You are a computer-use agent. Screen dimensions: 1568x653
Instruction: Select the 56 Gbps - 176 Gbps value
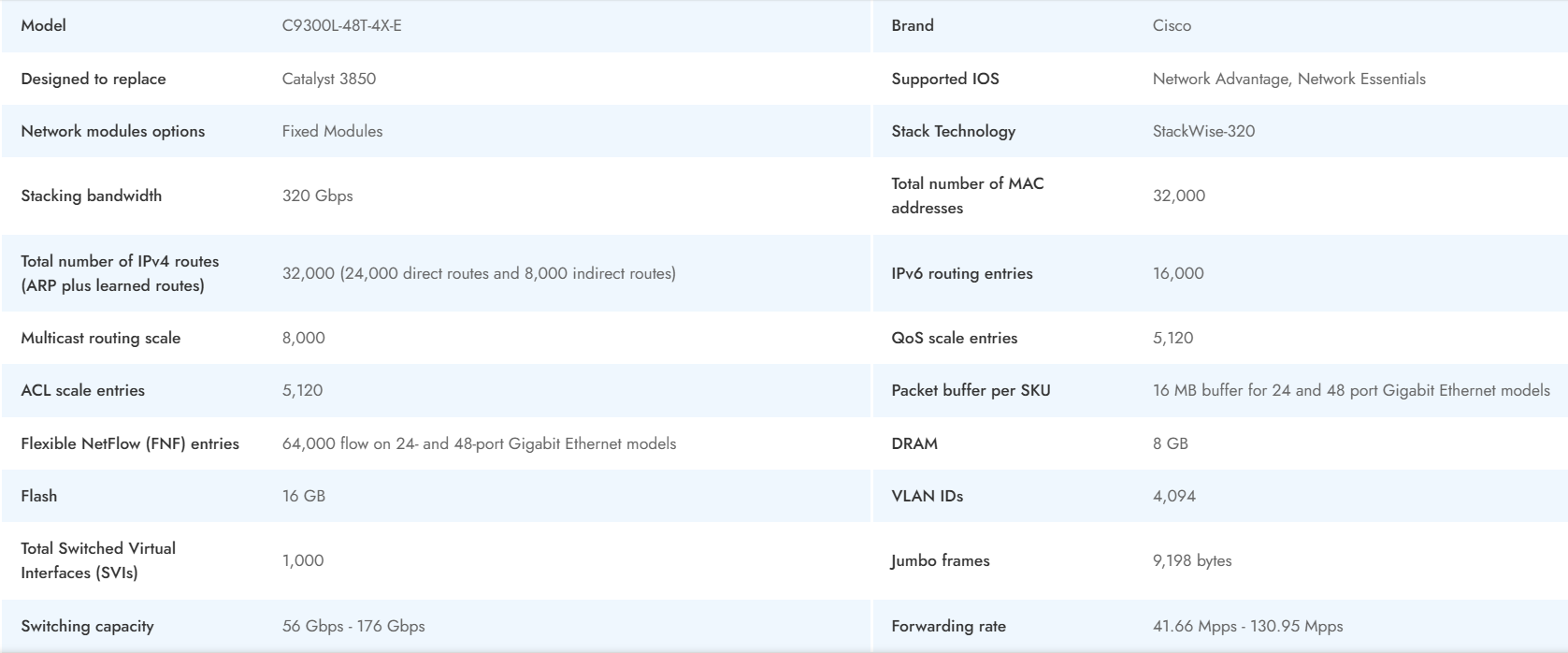pos(352,626)
